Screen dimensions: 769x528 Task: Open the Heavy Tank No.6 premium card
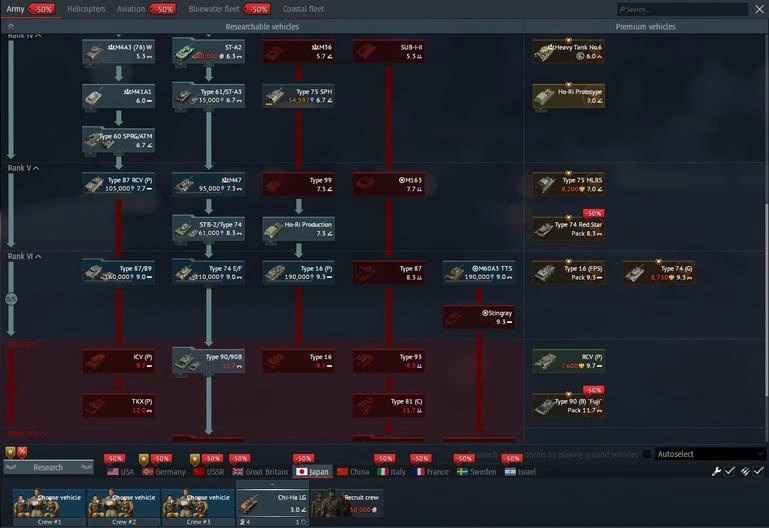[569, 51]
